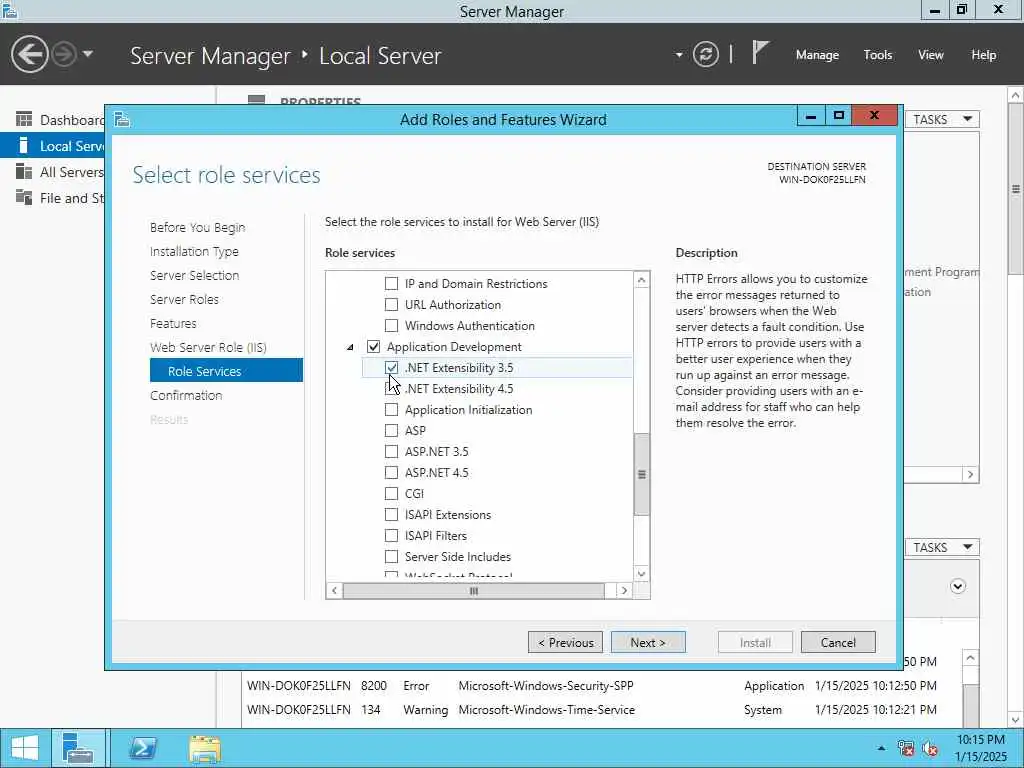
Task: Refresh Server Manager with the refresh icon
Action: tap(705, 54)
